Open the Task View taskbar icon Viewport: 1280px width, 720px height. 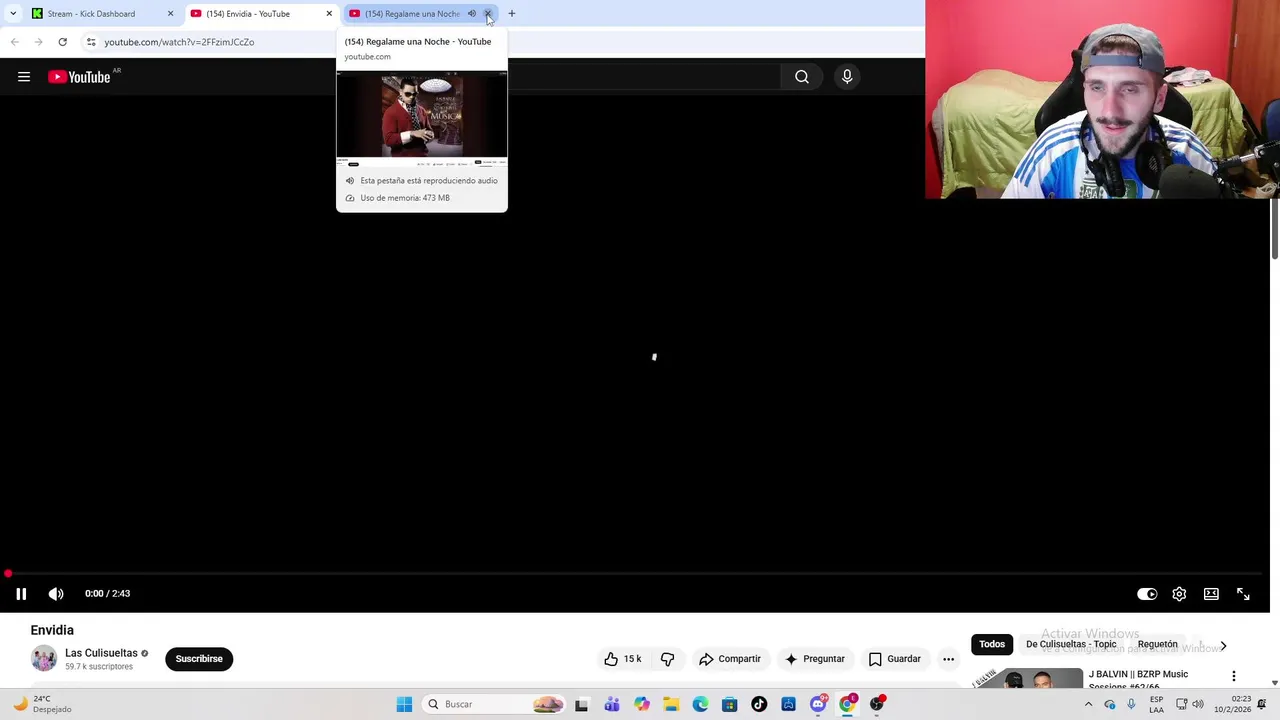[582, 705]
